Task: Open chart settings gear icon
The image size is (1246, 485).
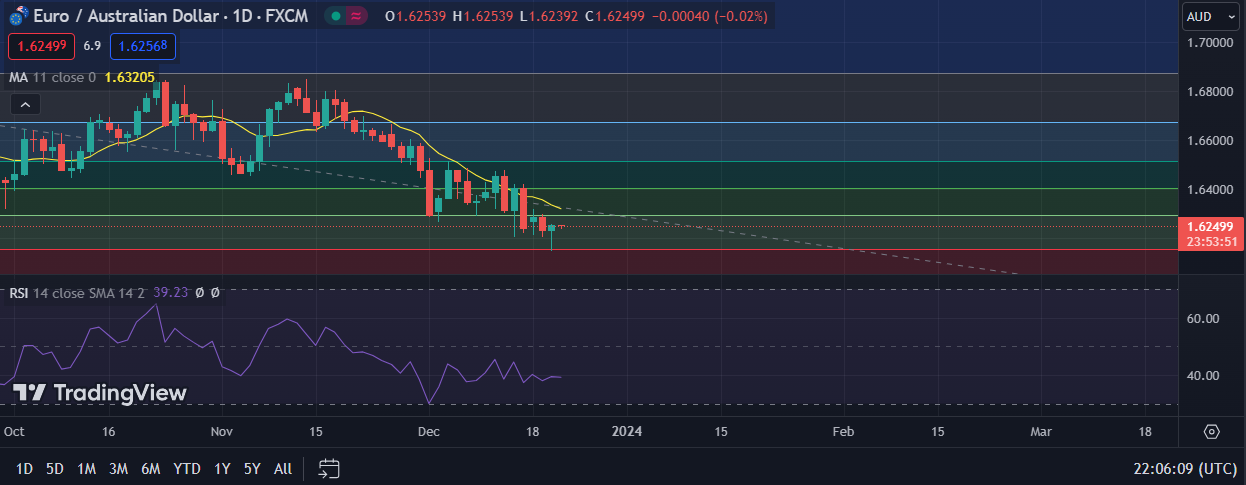Action: click(x=1212, y=432)
